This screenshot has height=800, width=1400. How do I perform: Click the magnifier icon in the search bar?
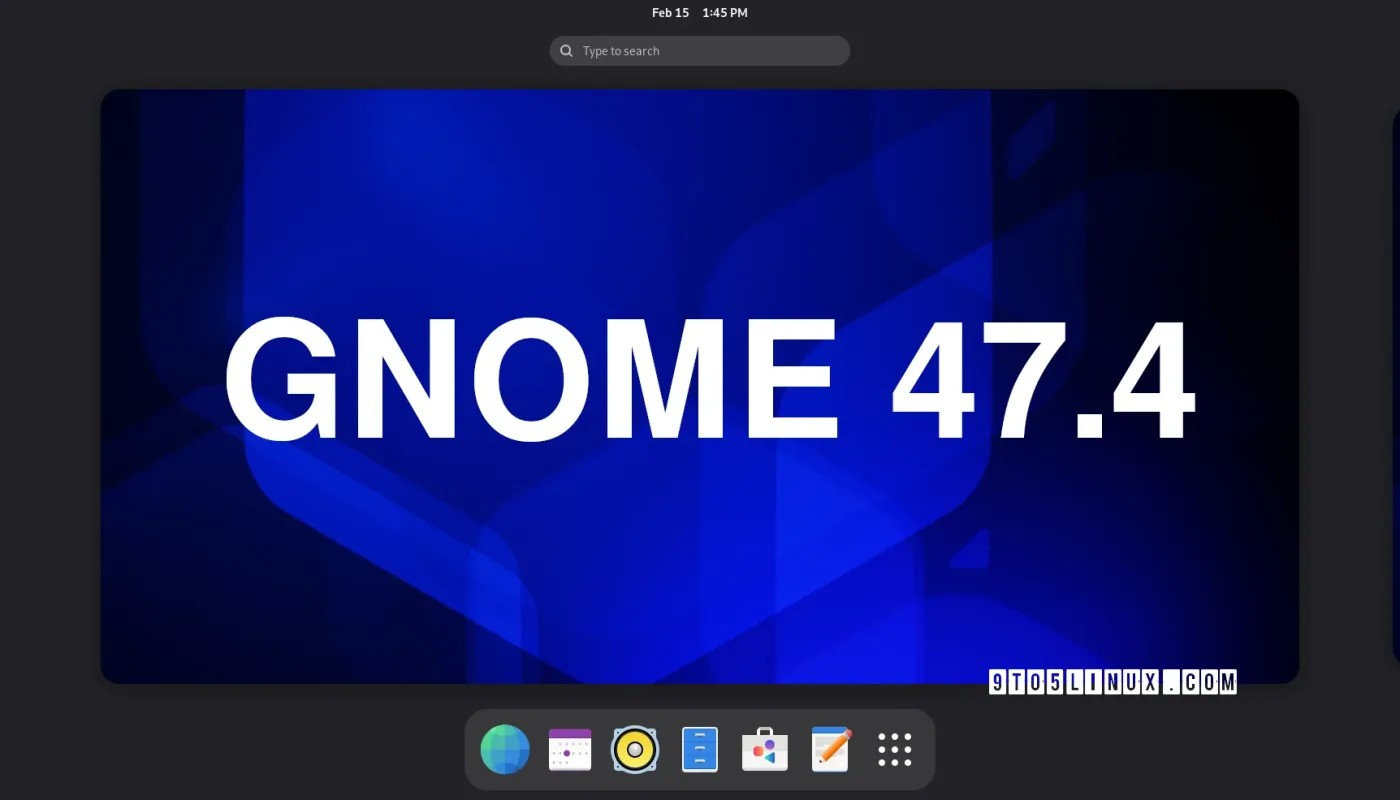[x=567, y=51]
